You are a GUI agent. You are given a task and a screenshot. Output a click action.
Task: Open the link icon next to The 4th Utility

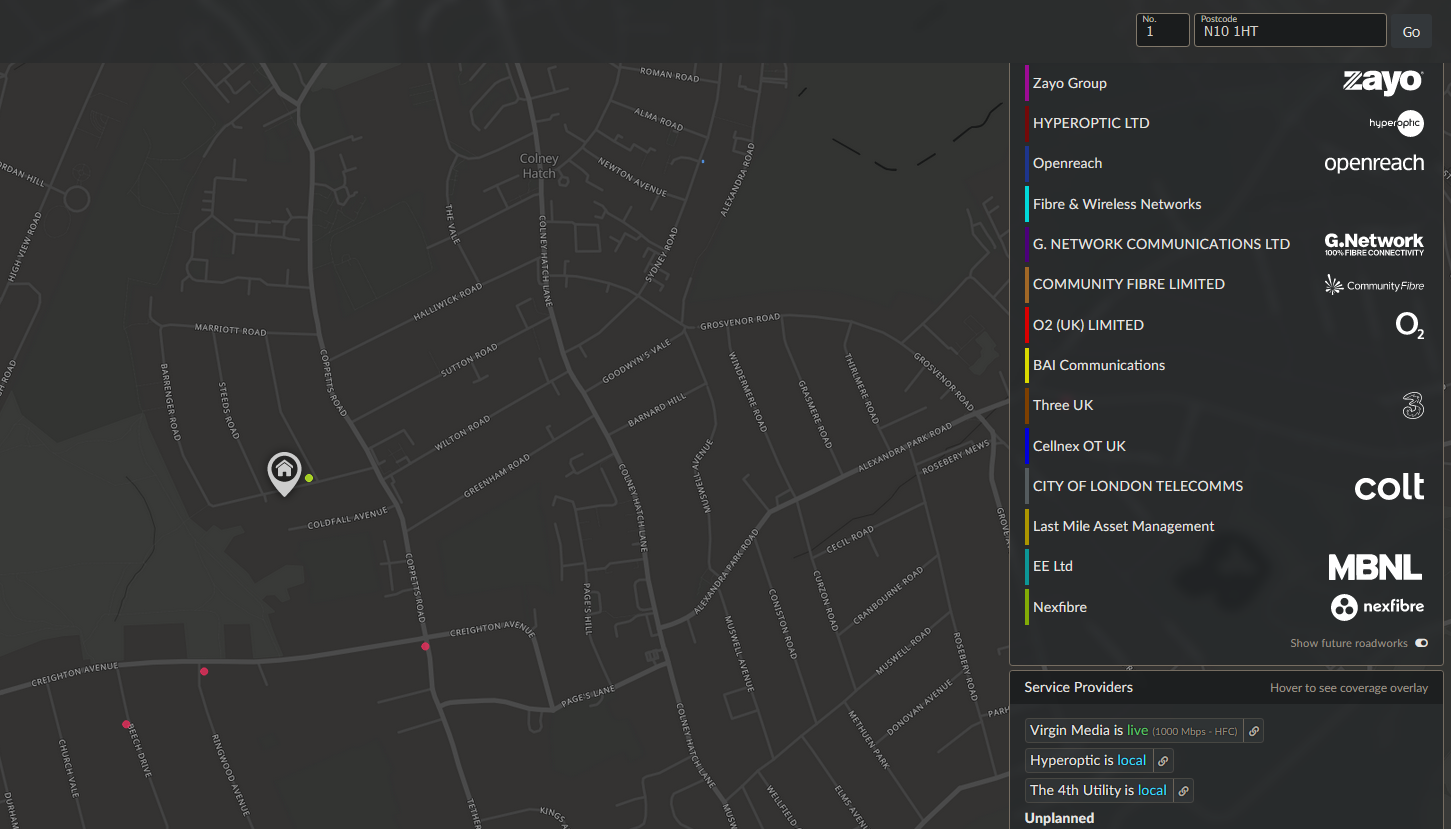tap(1183, 791)
